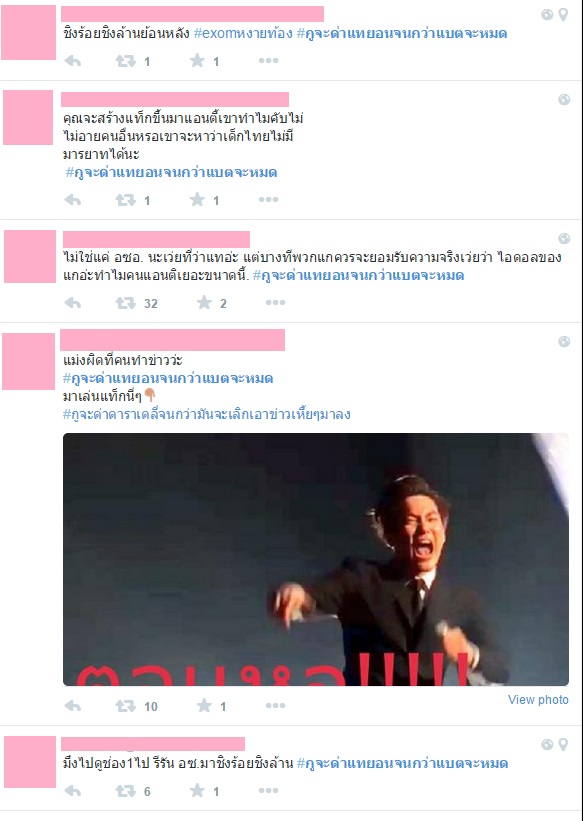The width and height of the screenshot is (583, 821).
Task: Favorite the last tweet with 6 retweets
Action: pos(197,791)
